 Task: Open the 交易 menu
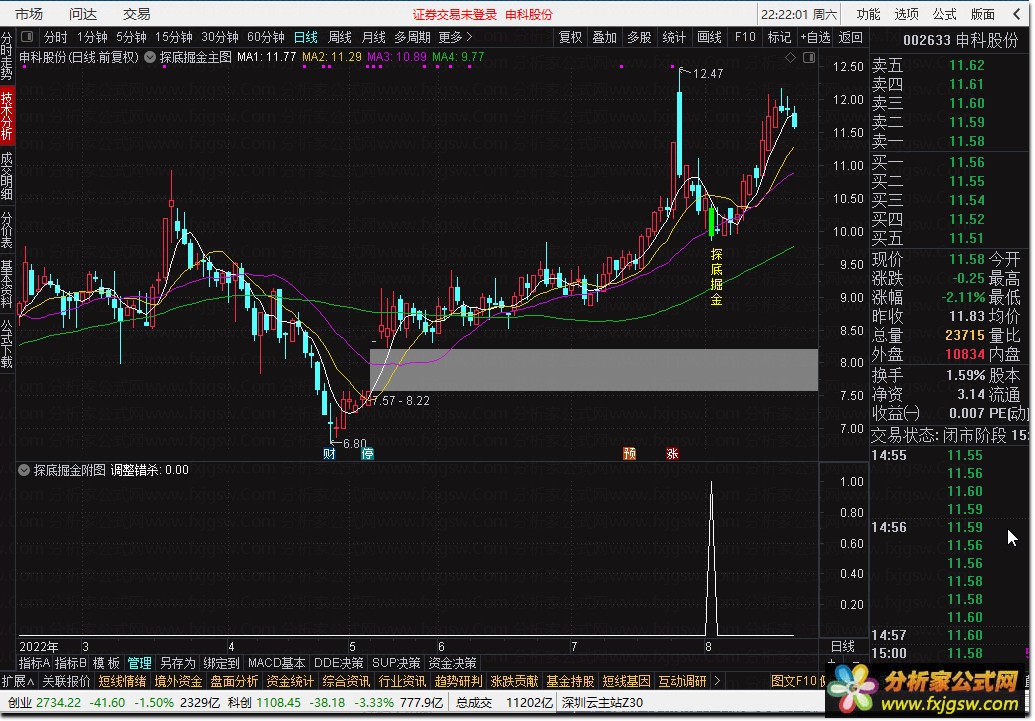point(137,14)
